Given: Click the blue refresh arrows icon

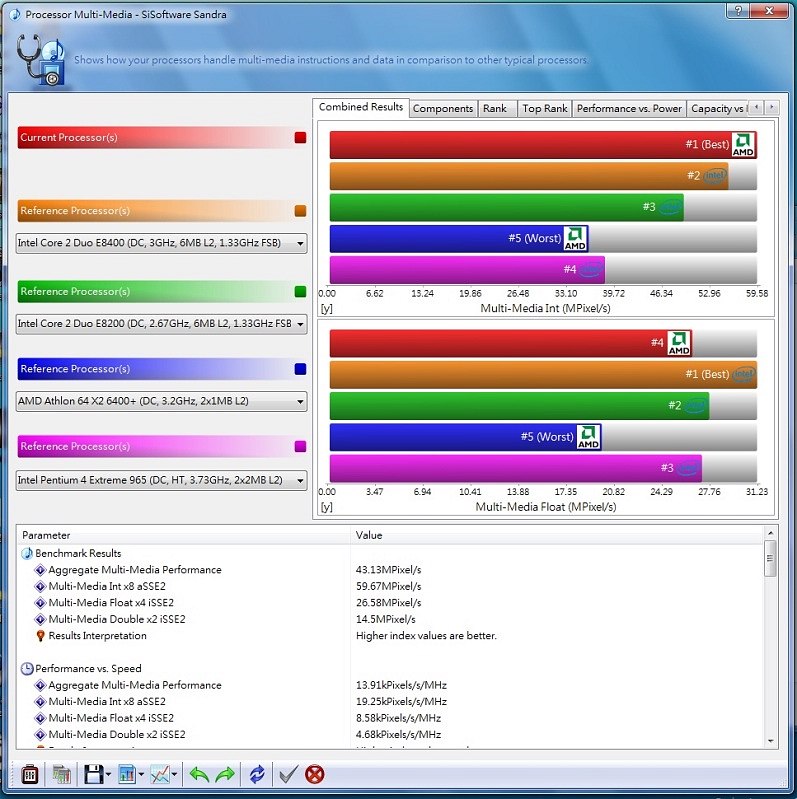Looking at the screenshot, I should click(257, 774).
